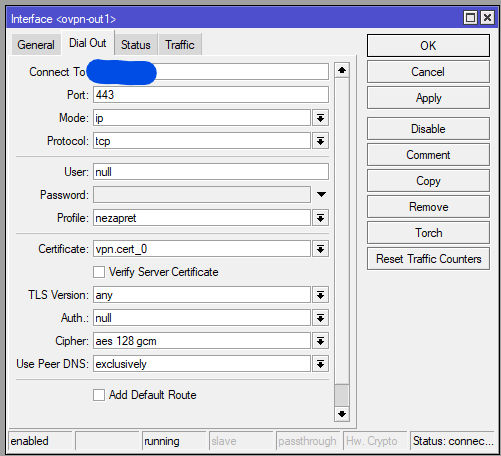
Task: Open the Status tab
Action: pyautogui.click(x=136, y=45)
